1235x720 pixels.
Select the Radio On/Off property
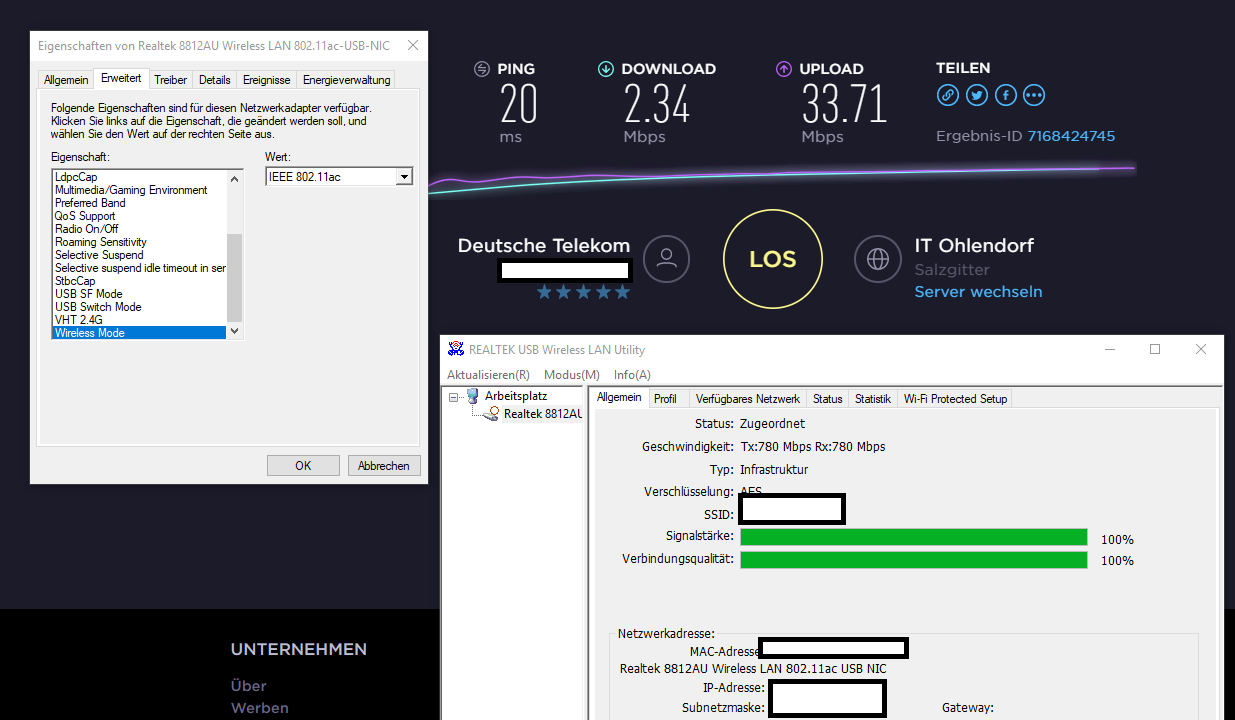point(139,229)
